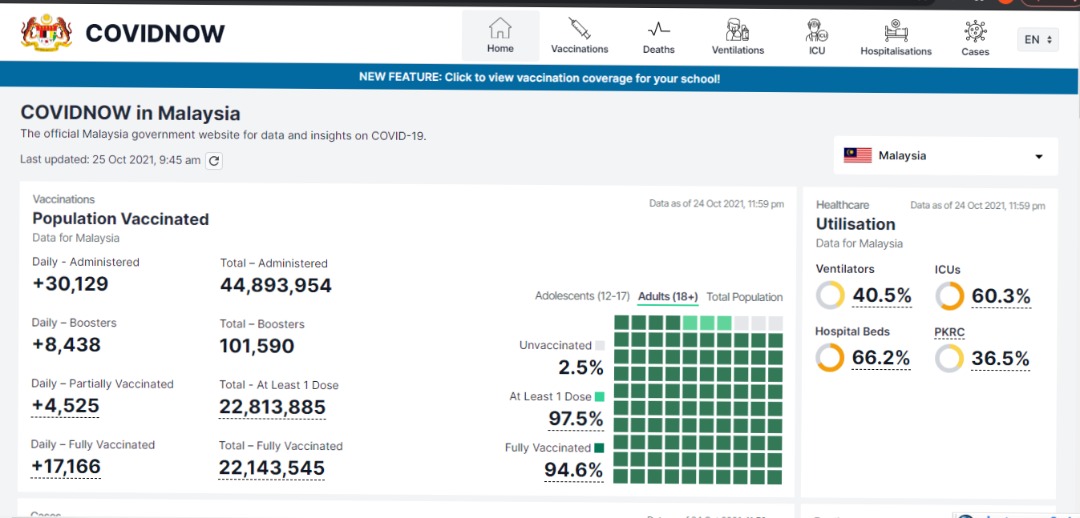Open Cases virus icon
The image size is (1080, 518).
click(x=975, y=32)
